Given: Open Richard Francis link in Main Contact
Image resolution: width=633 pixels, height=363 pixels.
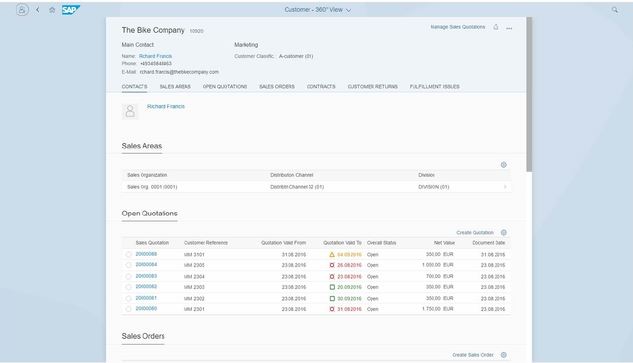Looking at the screenshot, I should click(155, 56).
